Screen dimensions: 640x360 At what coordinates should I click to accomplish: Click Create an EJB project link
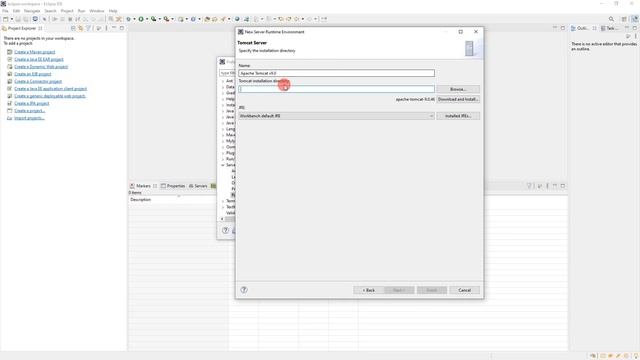click(33, 74)
